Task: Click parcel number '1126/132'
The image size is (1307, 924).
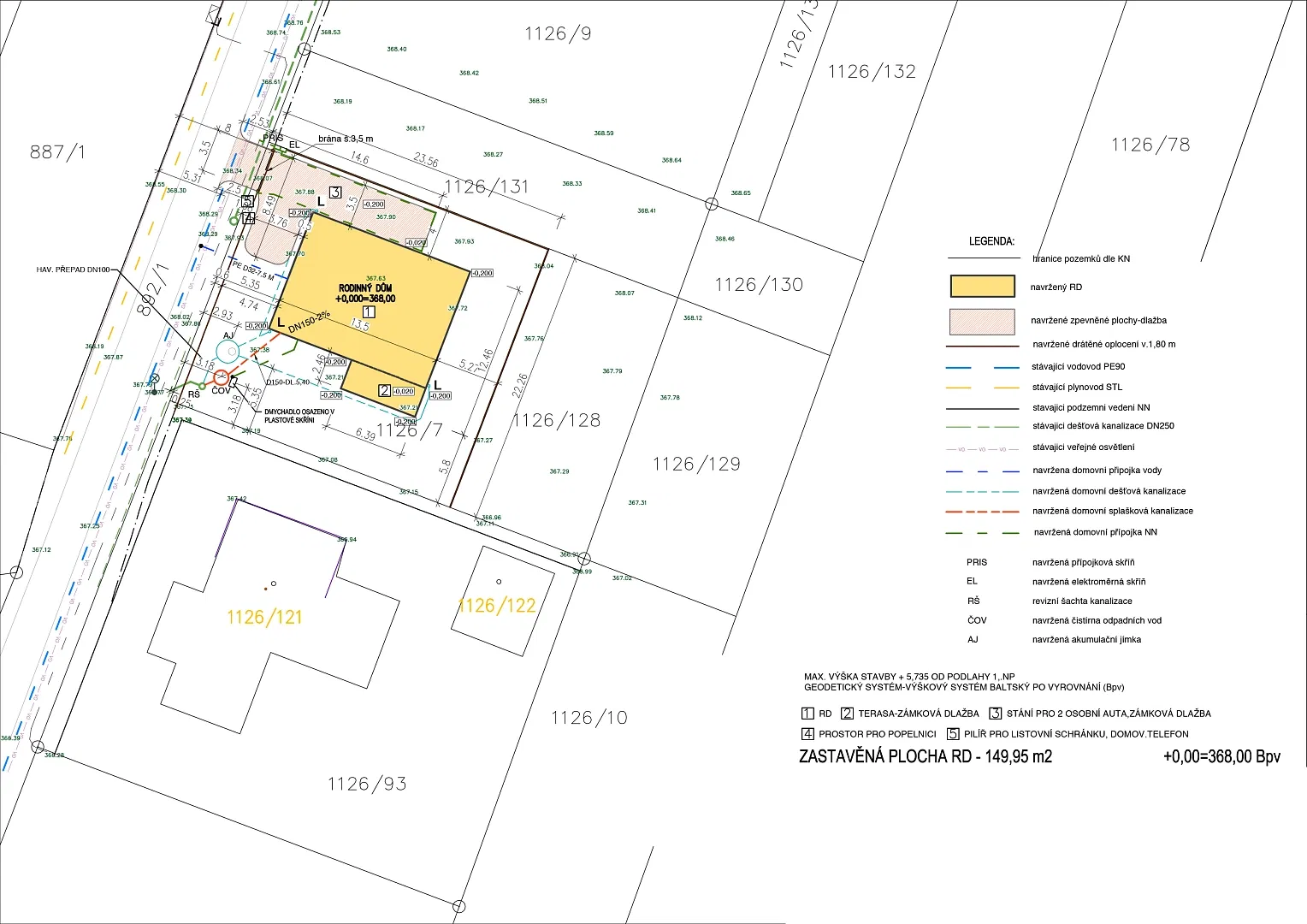Action: [872, 72]
